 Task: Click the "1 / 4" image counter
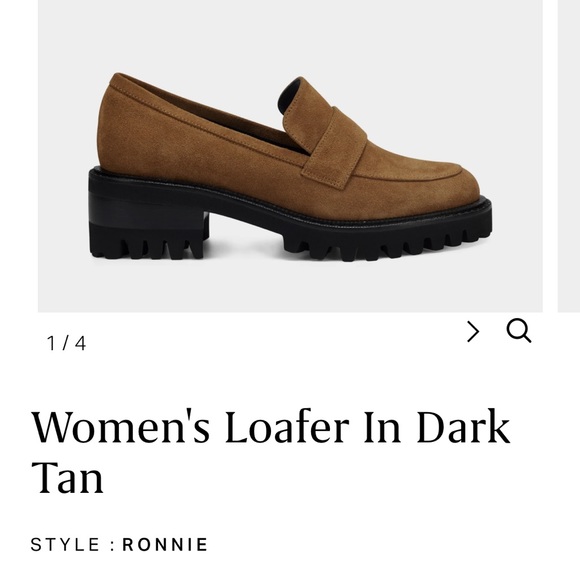67,343
